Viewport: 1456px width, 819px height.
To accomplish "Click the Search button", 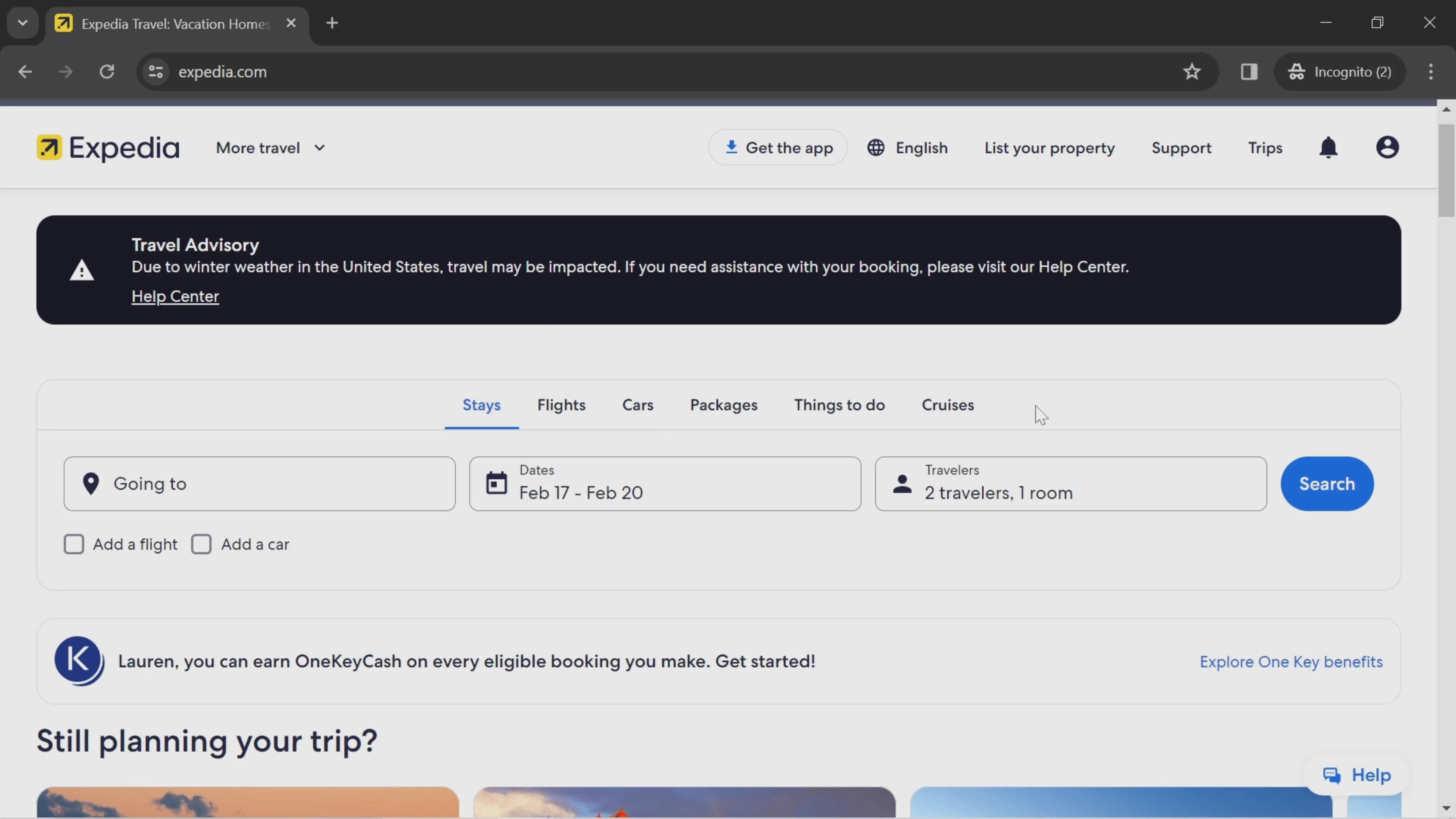I will [x=1326, y=483].
